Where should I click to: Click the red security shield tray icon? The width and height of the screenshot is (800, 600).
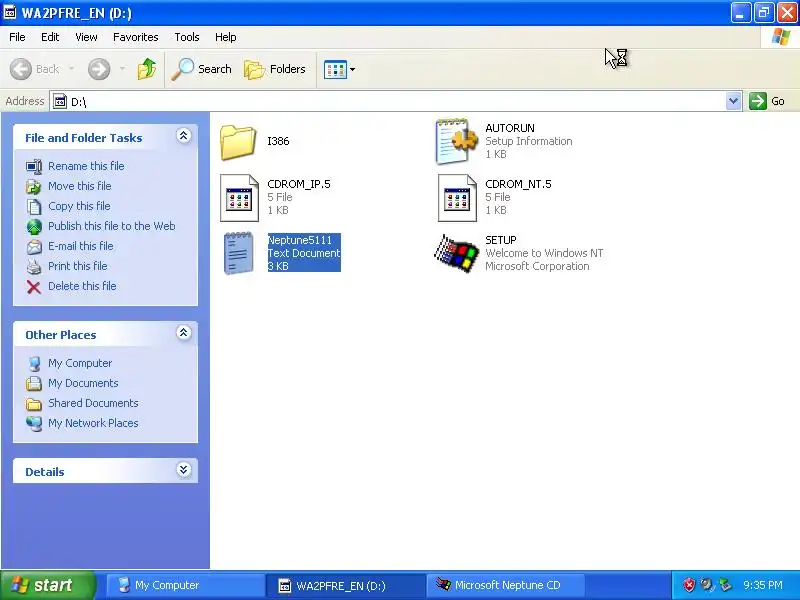click(x=689, y=585)
